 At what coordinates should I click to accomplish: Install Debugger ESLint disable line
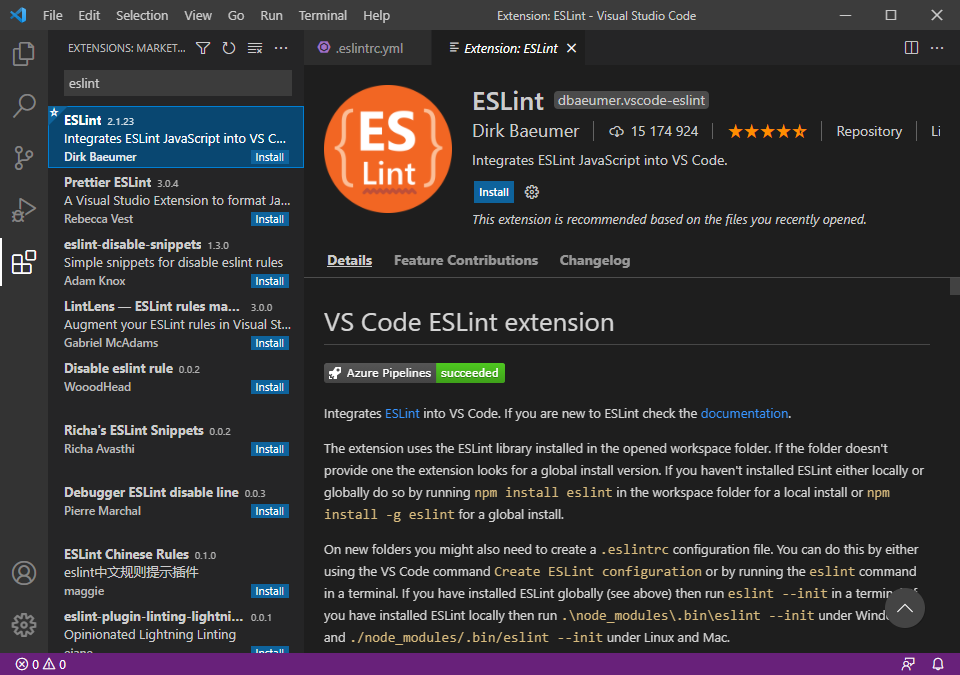[x=269, y=511]
